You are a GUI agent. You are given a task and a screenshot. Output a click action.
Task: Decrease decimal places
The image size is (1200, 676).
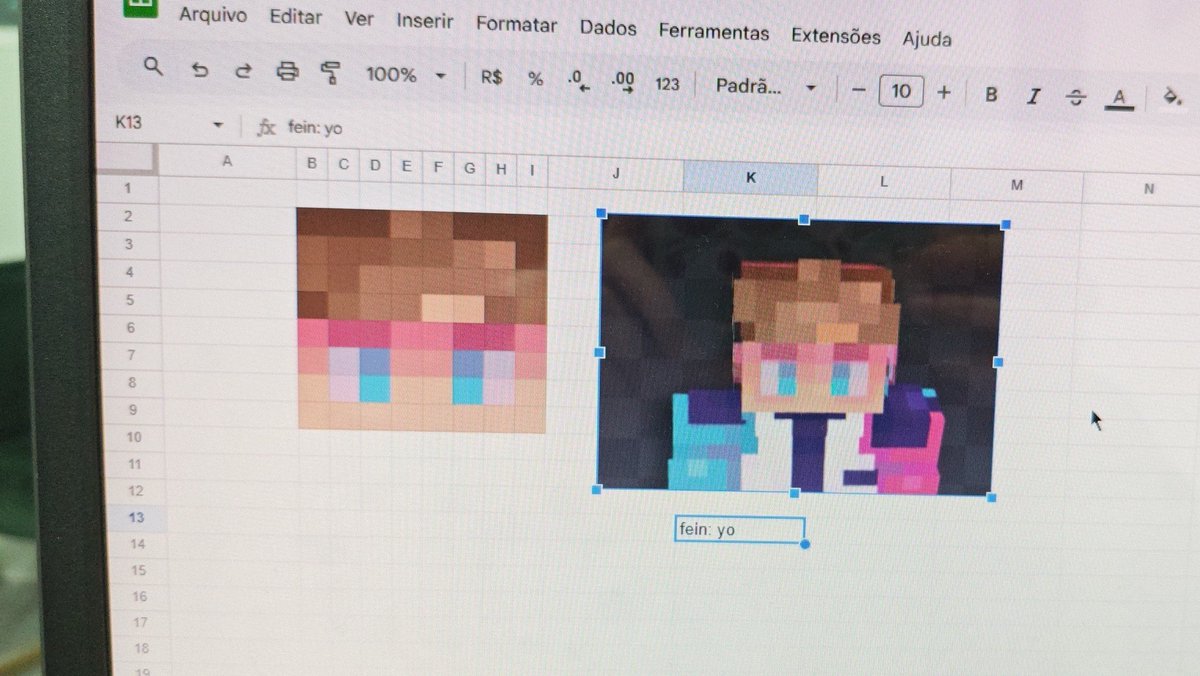[x=578, y=81]
